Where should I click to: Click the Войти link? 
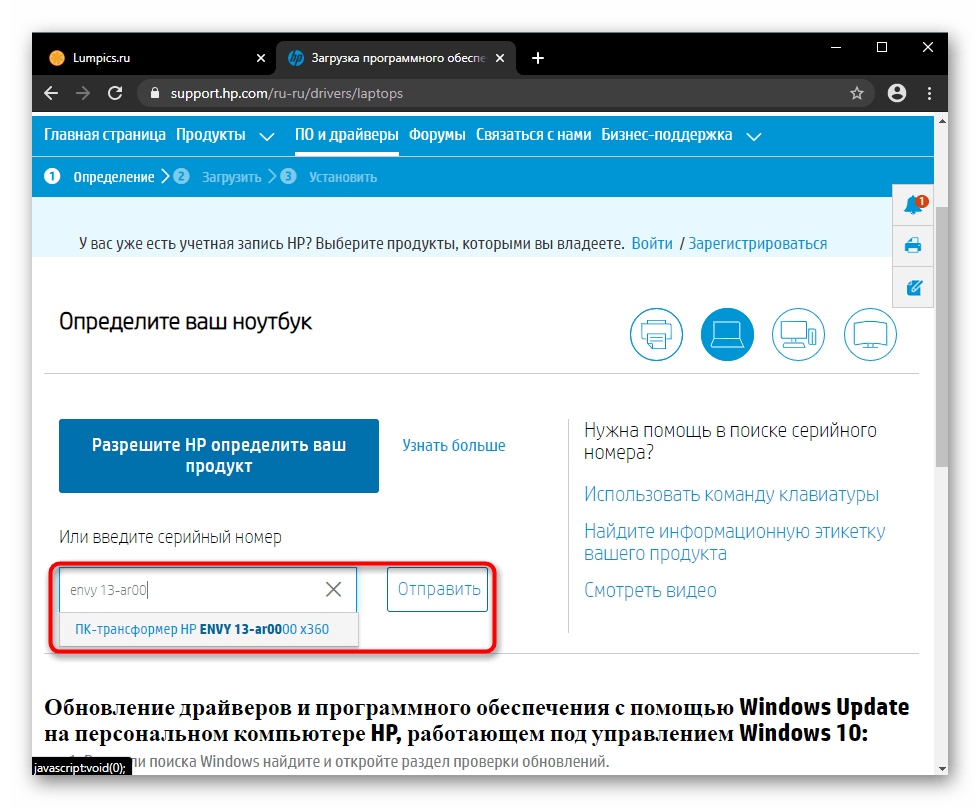coord(652,244)
